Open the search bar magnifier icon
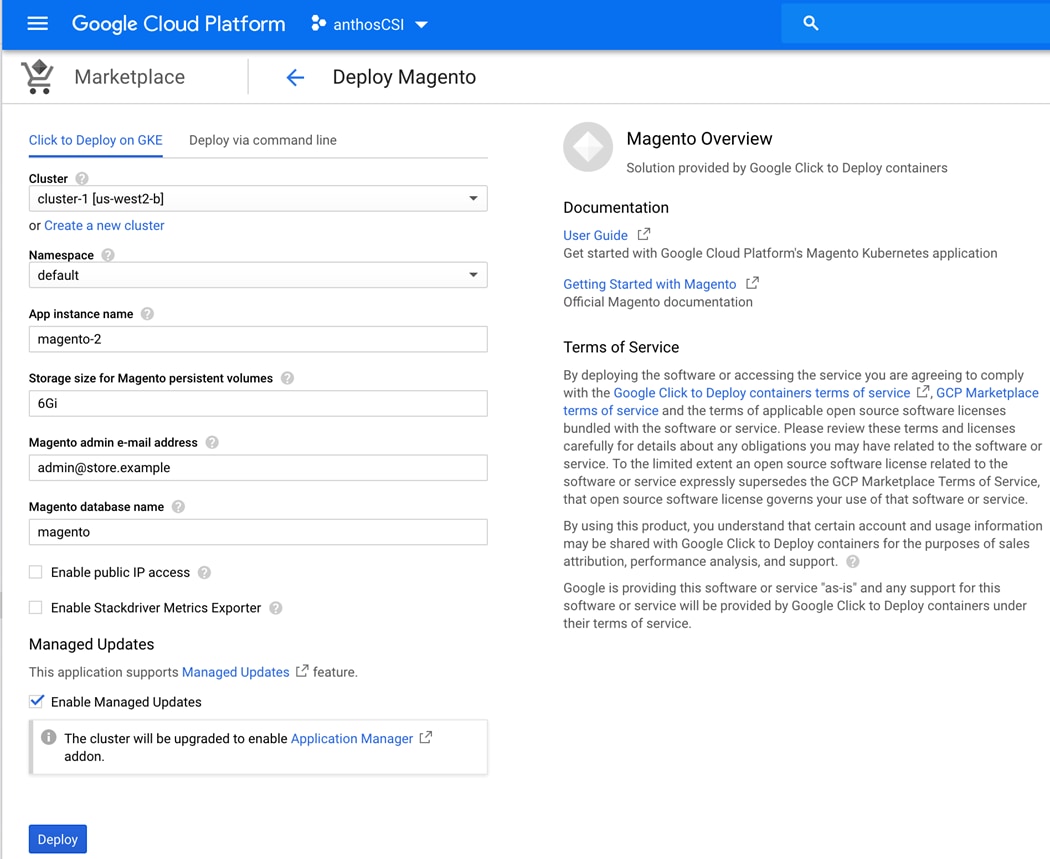 pos(810,23)
